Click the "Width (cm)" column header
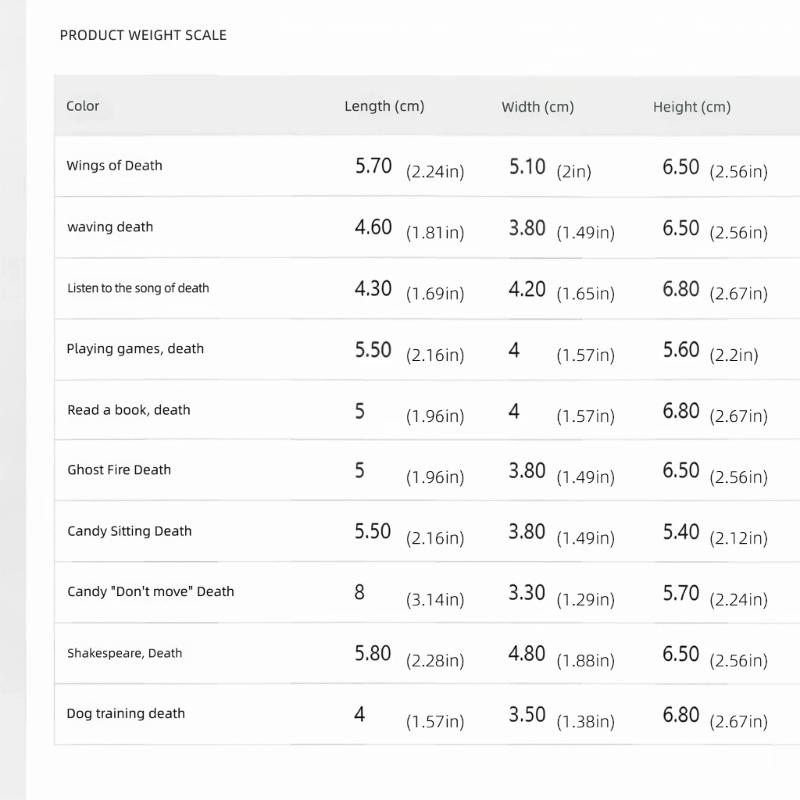 coord(538,107)
